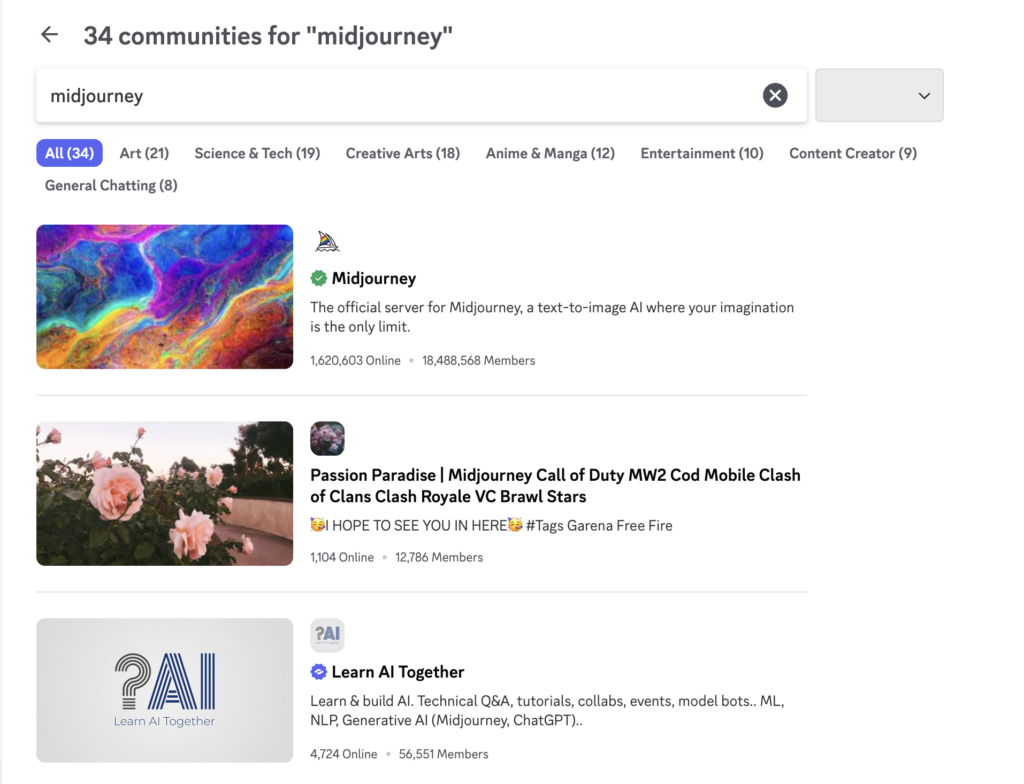The height and width of the screenshot is (784, 1024).
Task: Select the All (34) filter tab
Action: pos(69,153)
